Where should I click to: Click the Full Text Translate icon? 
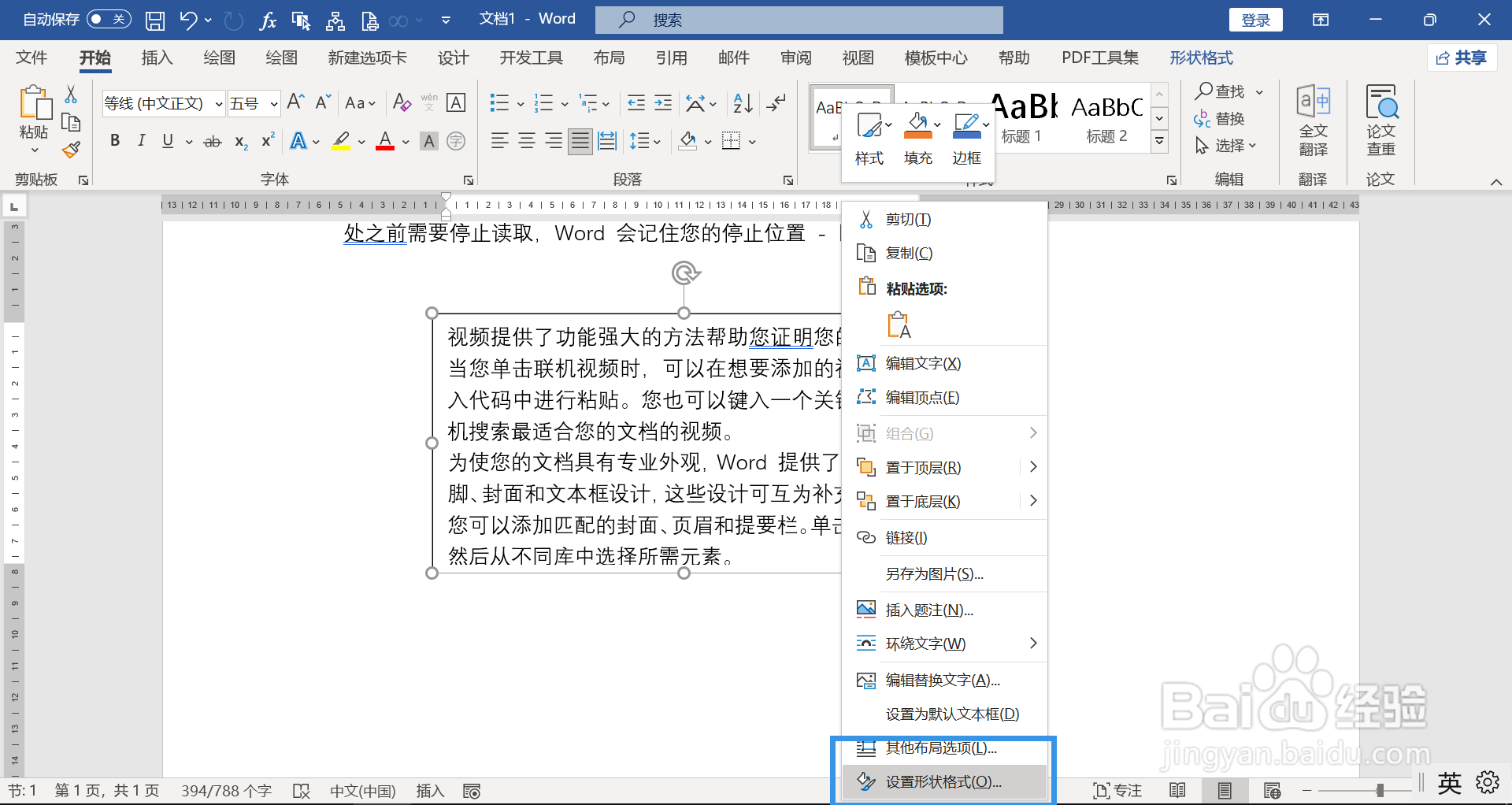pos(1313,121)
